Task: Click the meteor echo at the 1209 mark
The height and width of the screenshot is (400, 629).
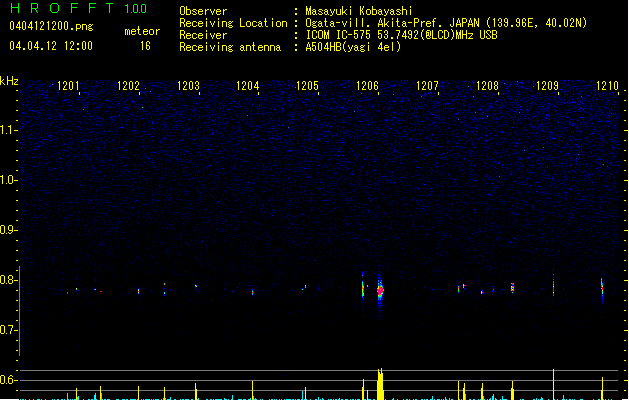Action: [x=554, y=286]
